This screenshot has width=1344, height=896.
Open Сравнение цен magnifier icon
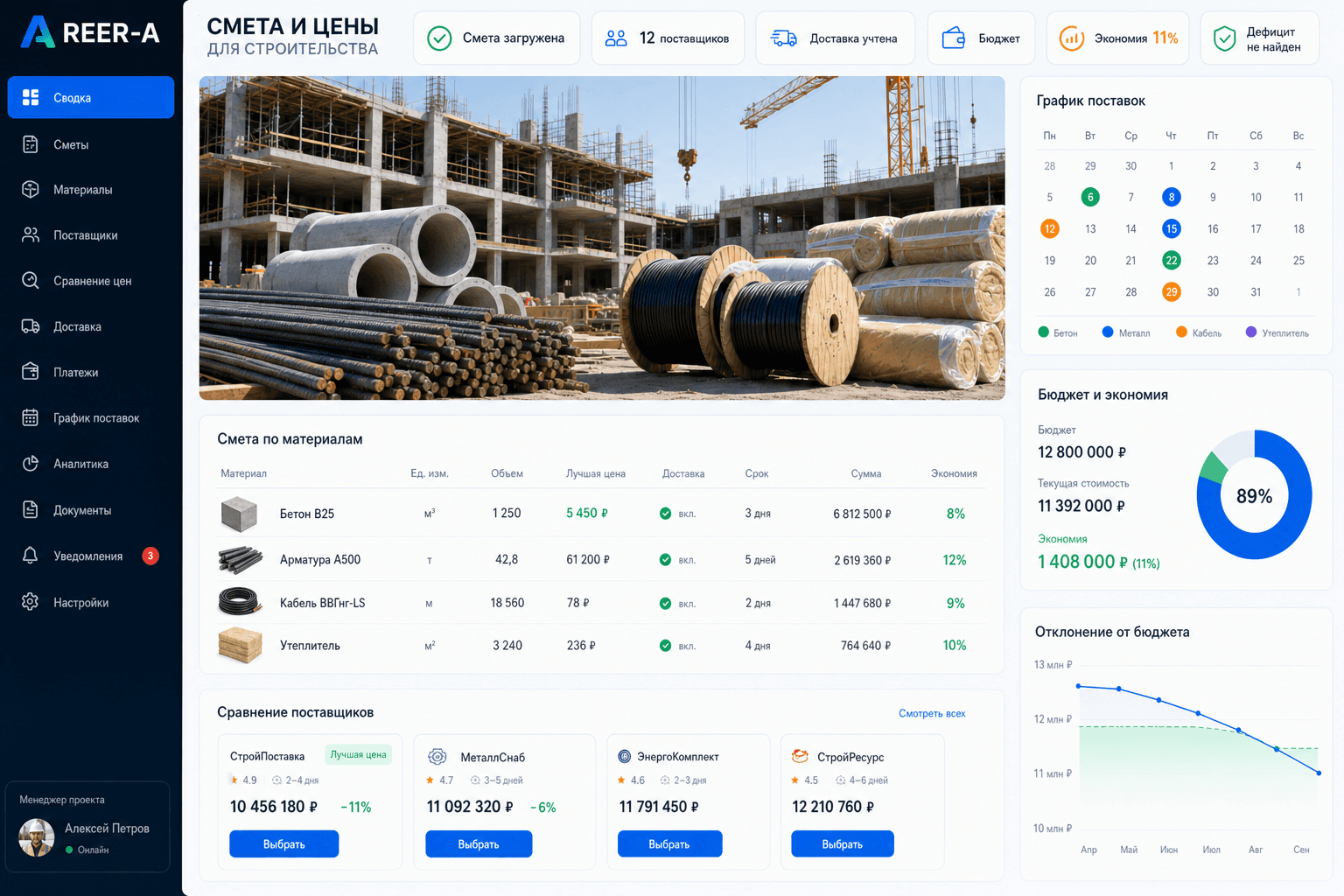[x=31, y=281]
